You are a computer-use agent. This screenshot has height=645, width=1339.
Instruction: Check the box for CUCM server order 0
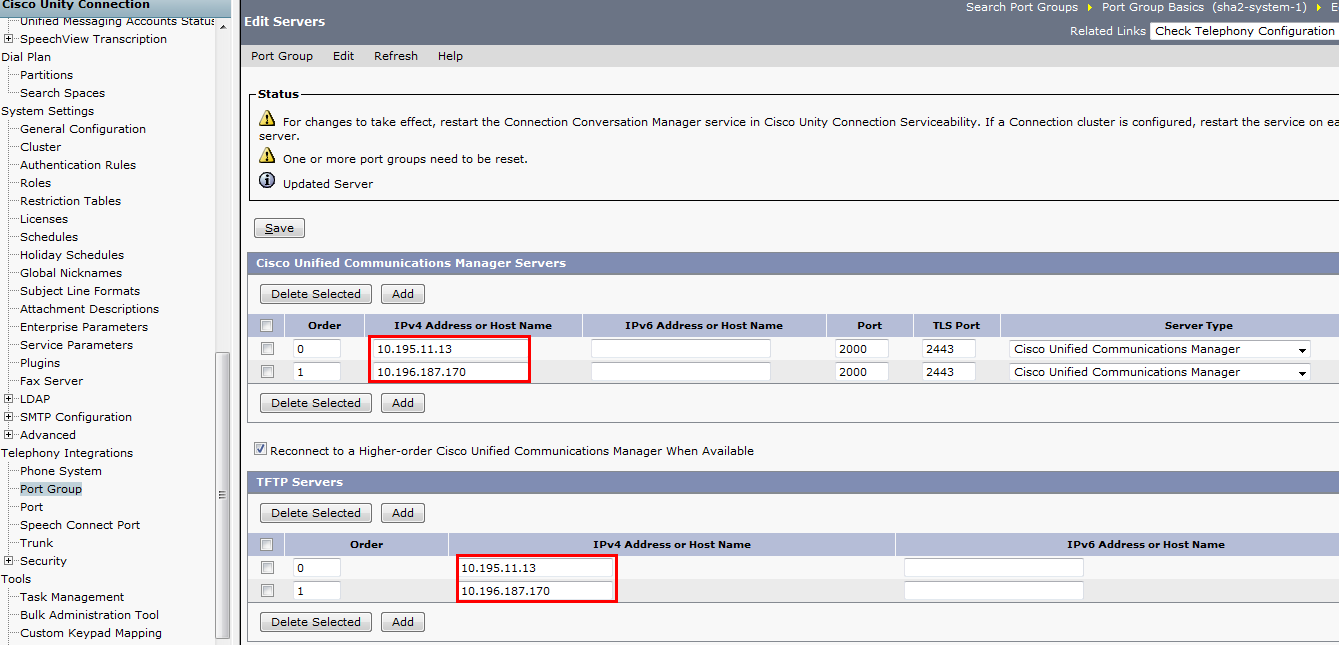(x=267, y=349)
